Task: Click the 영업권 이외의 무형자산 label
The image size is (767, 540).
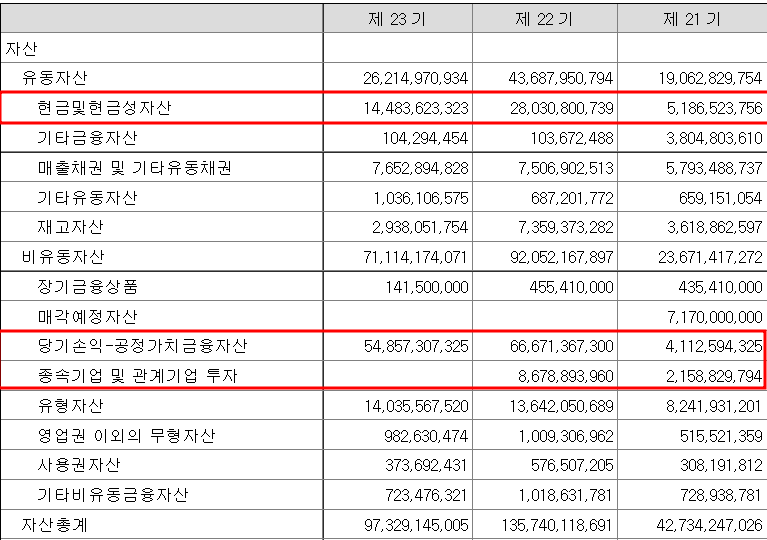Action: tap(126, 436)
